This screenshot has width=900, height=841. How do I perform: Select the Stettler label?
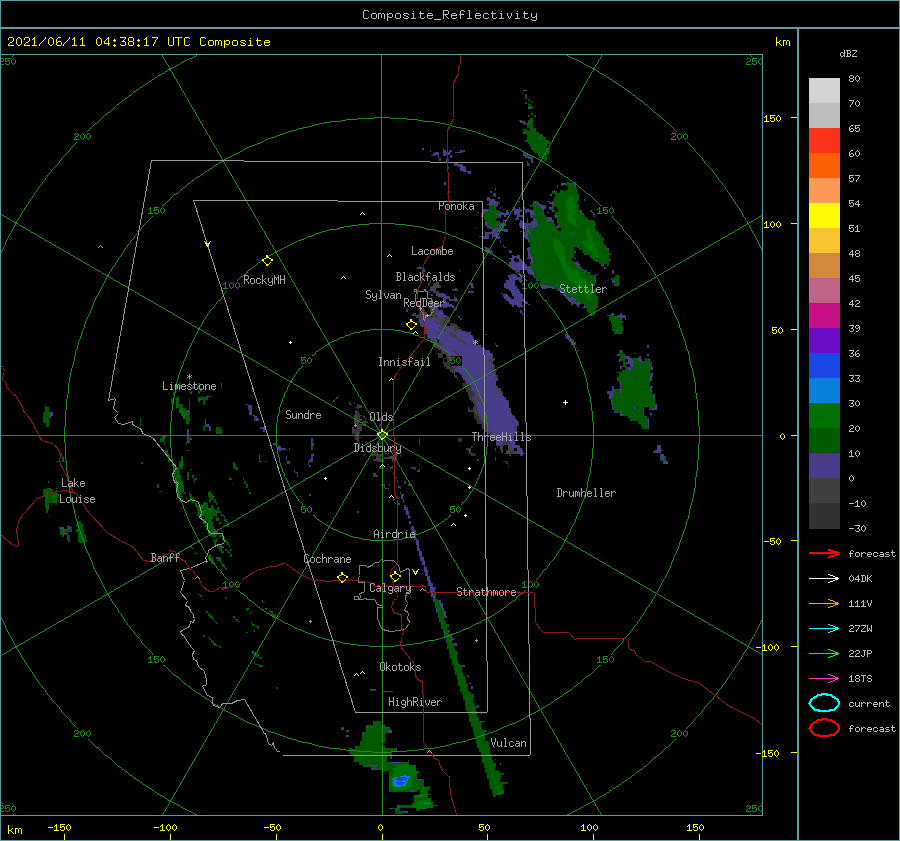(583, 289)
